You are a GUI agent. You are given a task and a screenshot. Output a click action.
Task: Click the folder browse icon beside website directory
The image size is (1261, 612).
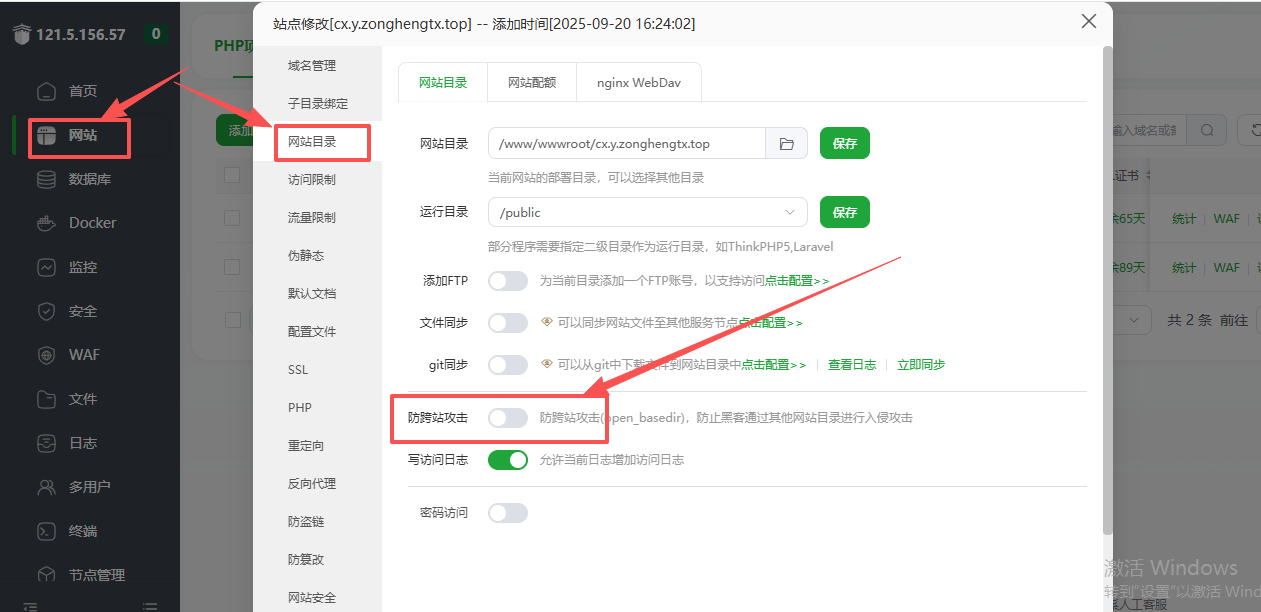pos(786,144)
